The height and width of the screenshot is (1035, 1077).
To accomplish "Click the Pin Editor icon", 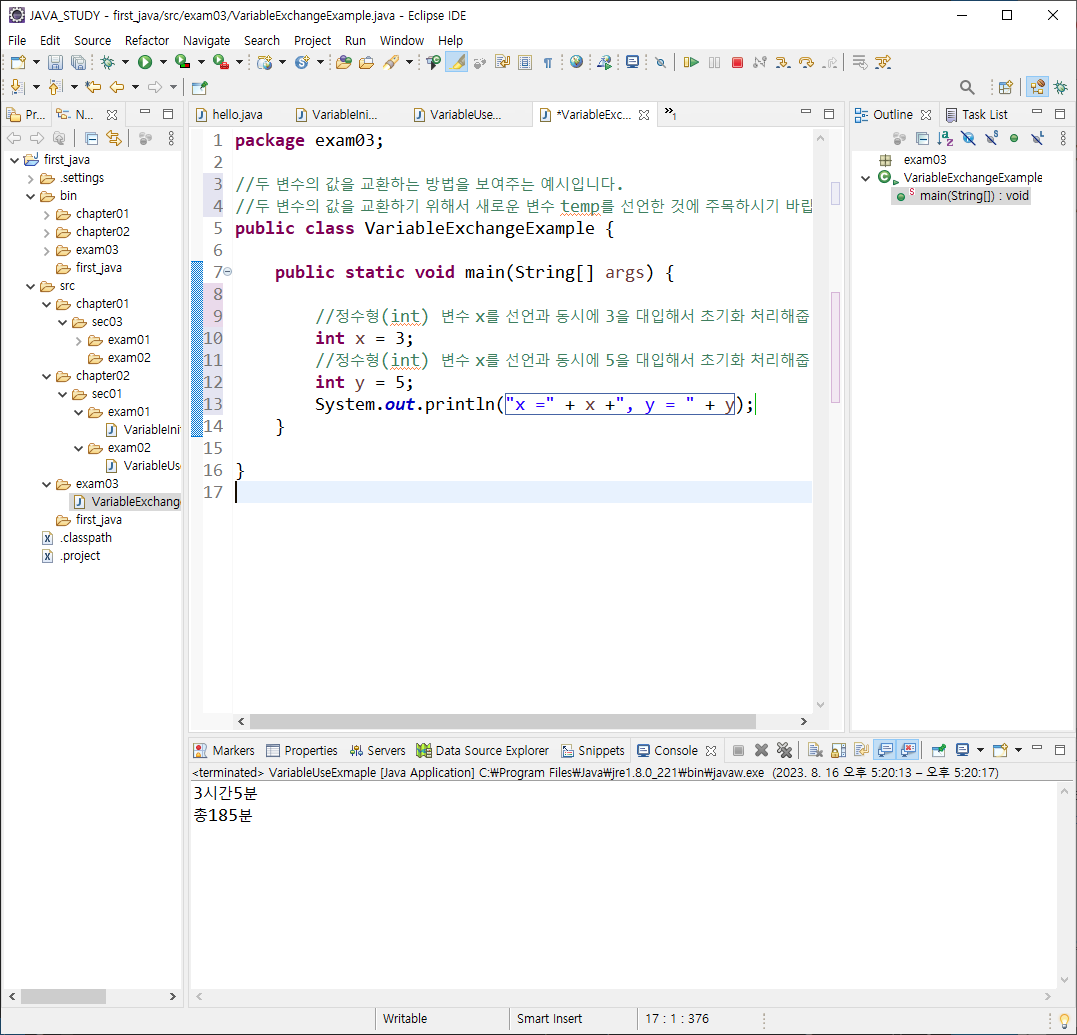I will 199,87.
